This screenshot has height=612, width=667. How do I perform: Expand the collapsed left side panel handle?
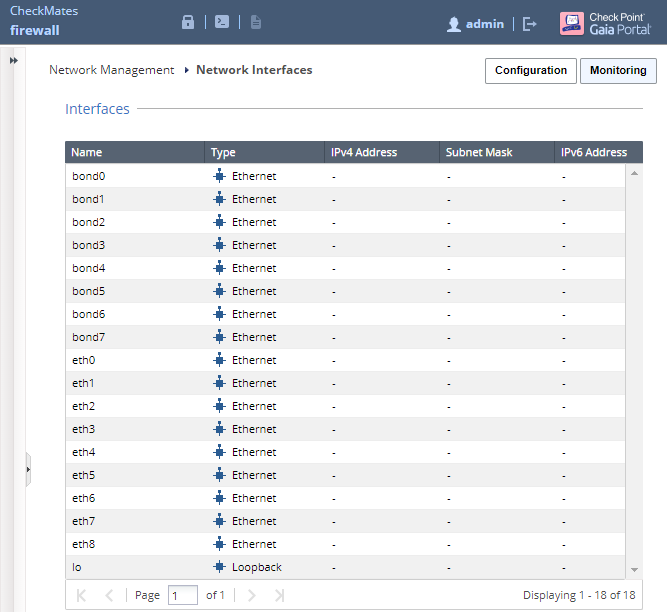[28, 468]
